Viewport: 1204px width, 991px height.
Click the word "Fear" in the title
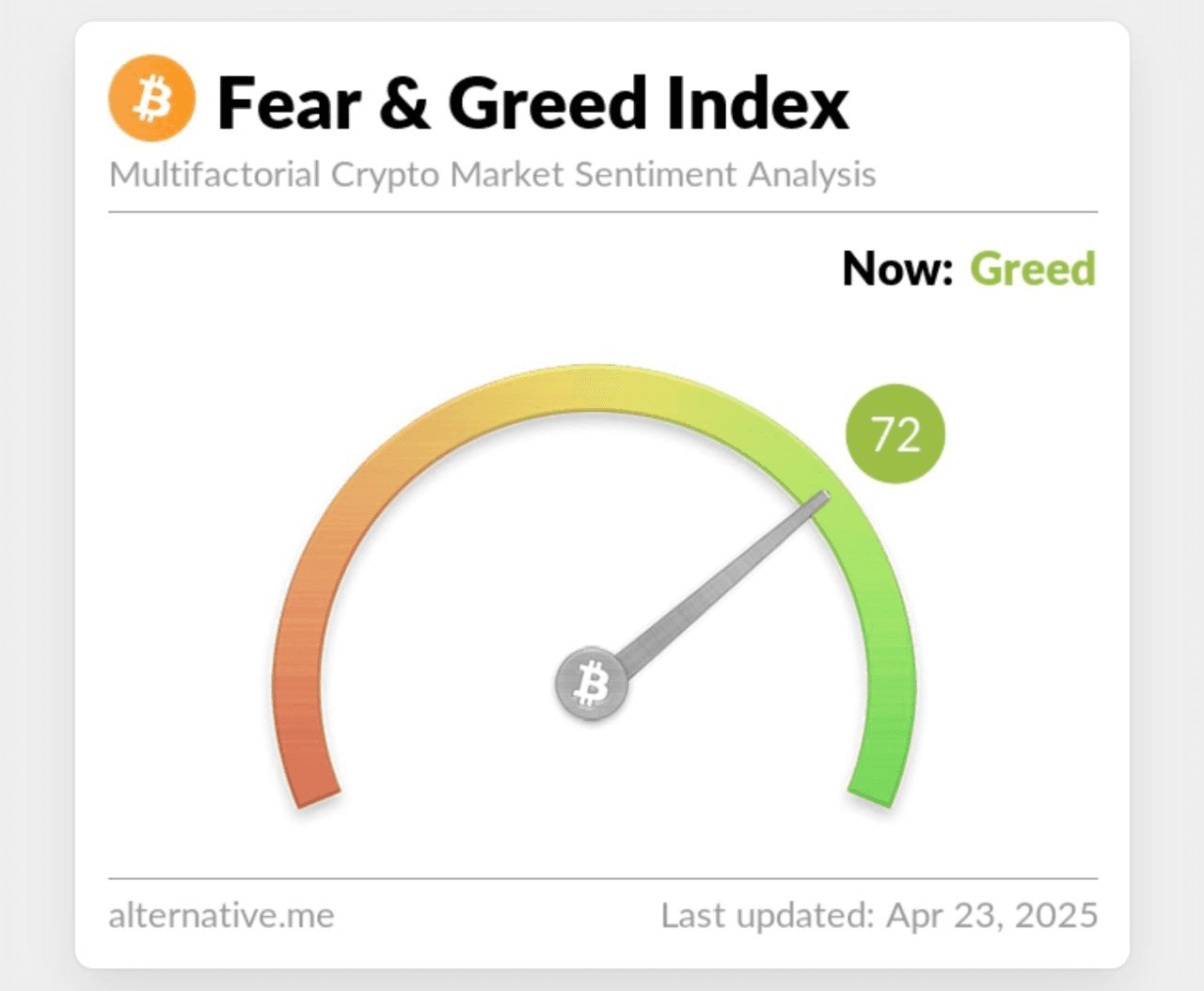tap(289, 102)
